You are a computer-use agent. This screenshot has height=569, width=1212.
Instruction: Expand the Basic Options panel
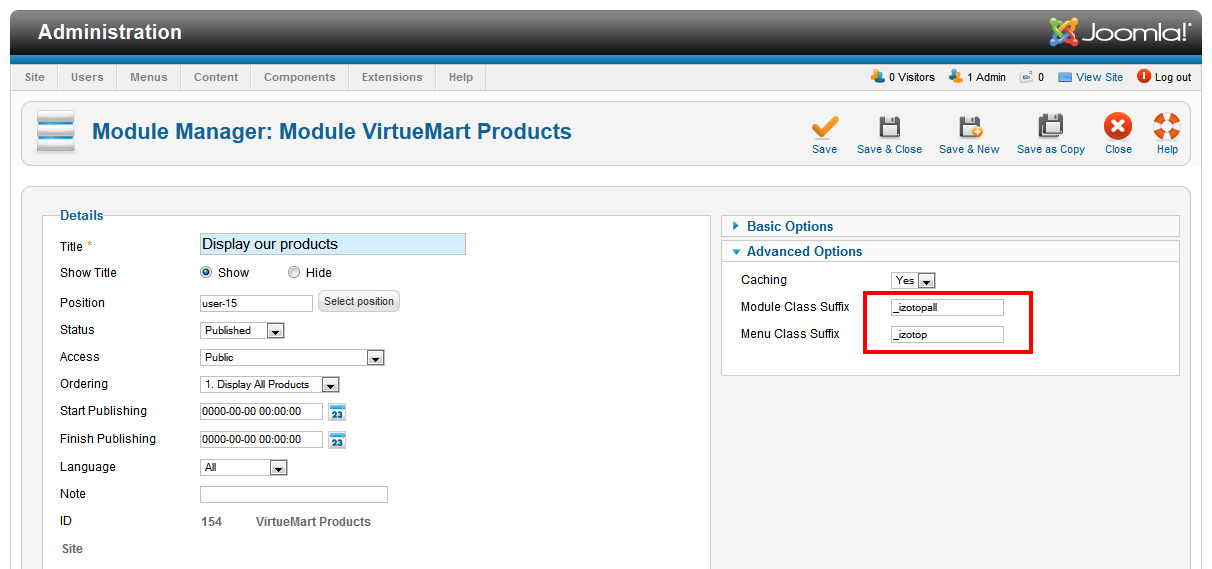tap(789, 226)
